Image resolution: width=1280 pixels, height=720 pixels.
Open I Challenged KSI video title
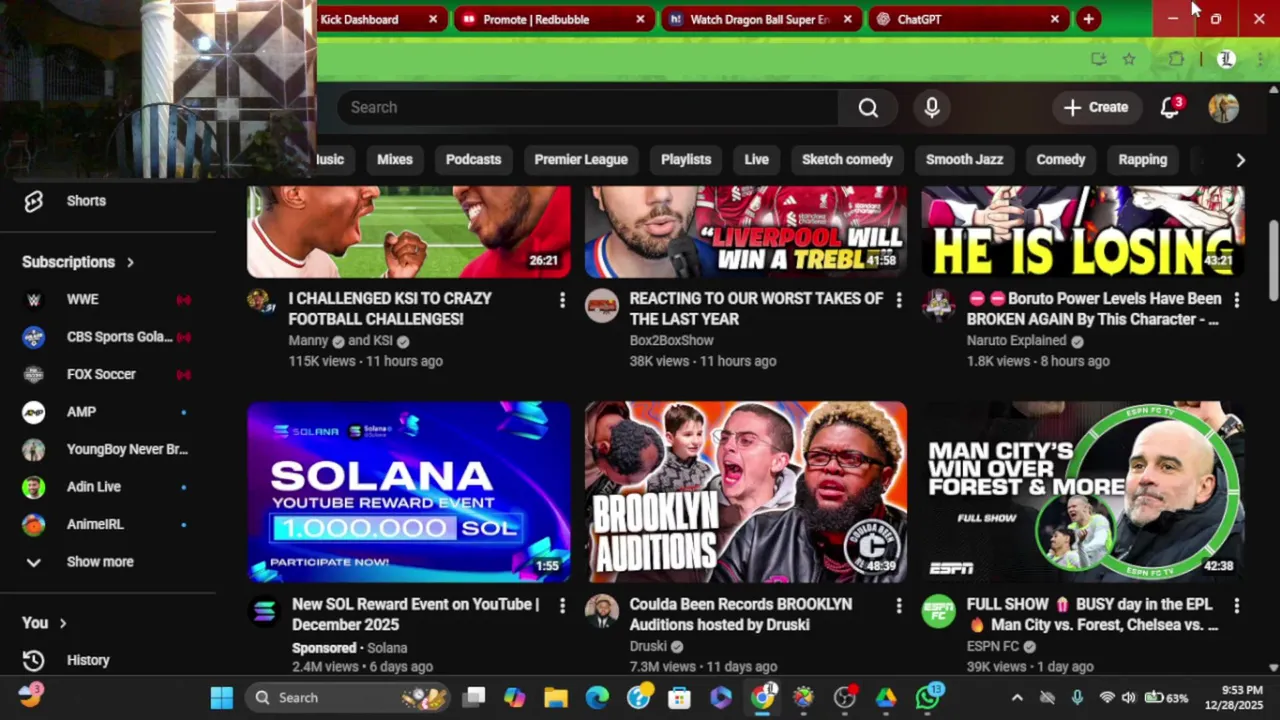coord(390,309)
